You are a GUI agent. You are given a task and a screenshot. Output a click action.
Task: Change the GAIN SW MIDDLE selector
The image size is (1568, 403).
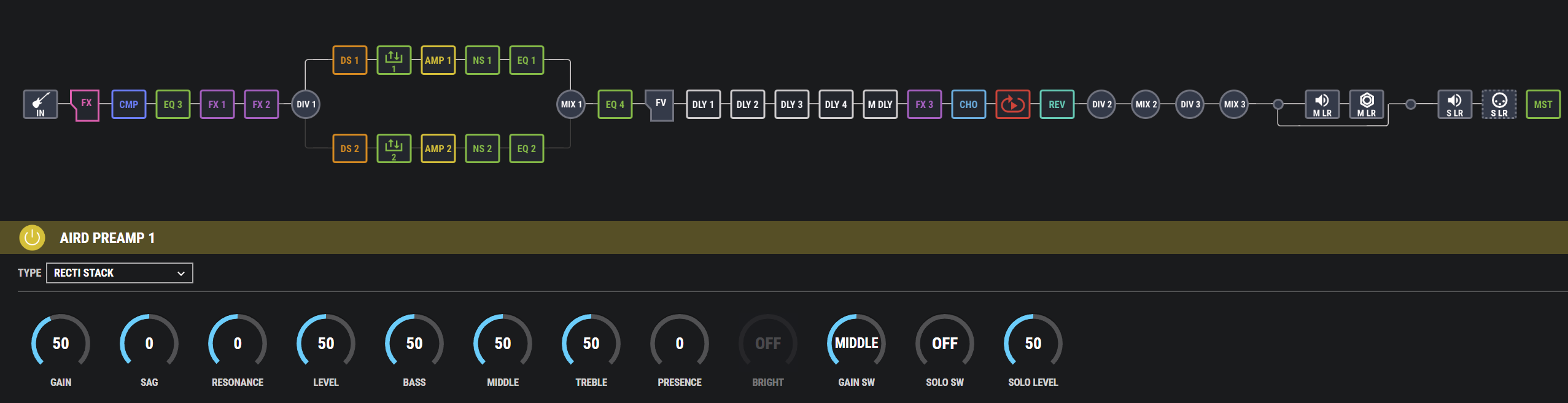point(856,343)
